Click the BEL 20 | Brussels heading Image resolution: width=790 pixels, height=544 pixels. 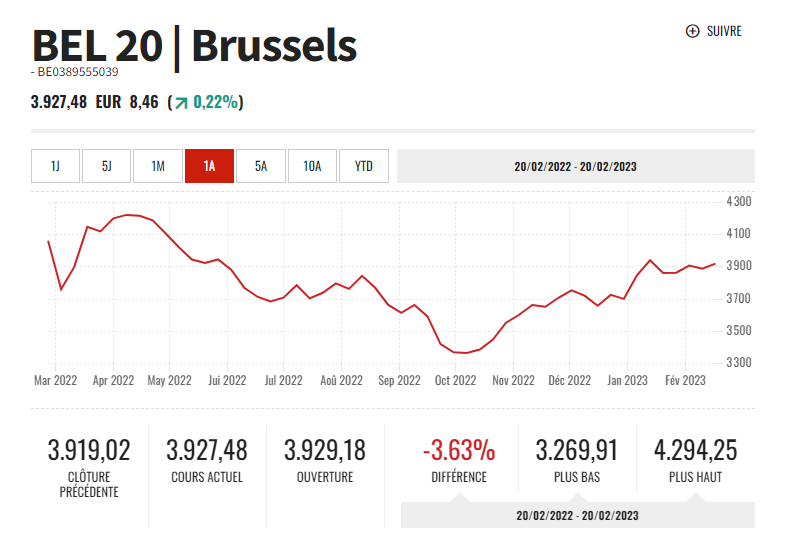(x=194, y=45)
